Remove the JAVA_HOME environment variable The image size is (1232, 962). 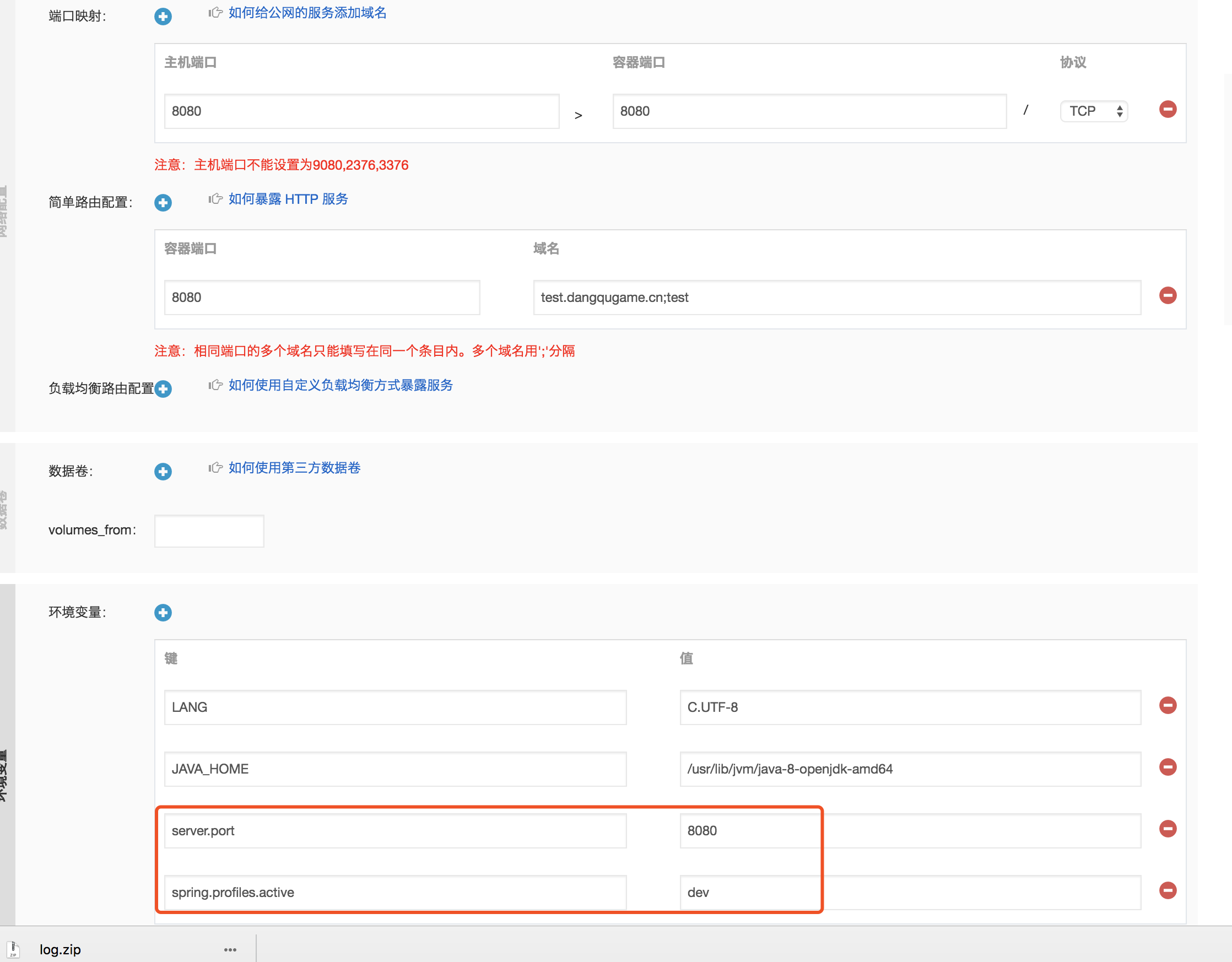[x=1167, y=767]
